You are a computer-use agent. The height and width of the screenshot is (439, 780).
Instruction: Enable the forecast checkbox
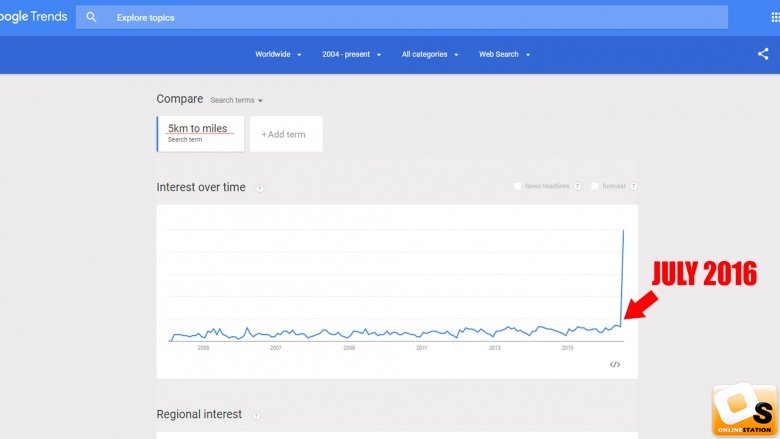pos(595,186)
